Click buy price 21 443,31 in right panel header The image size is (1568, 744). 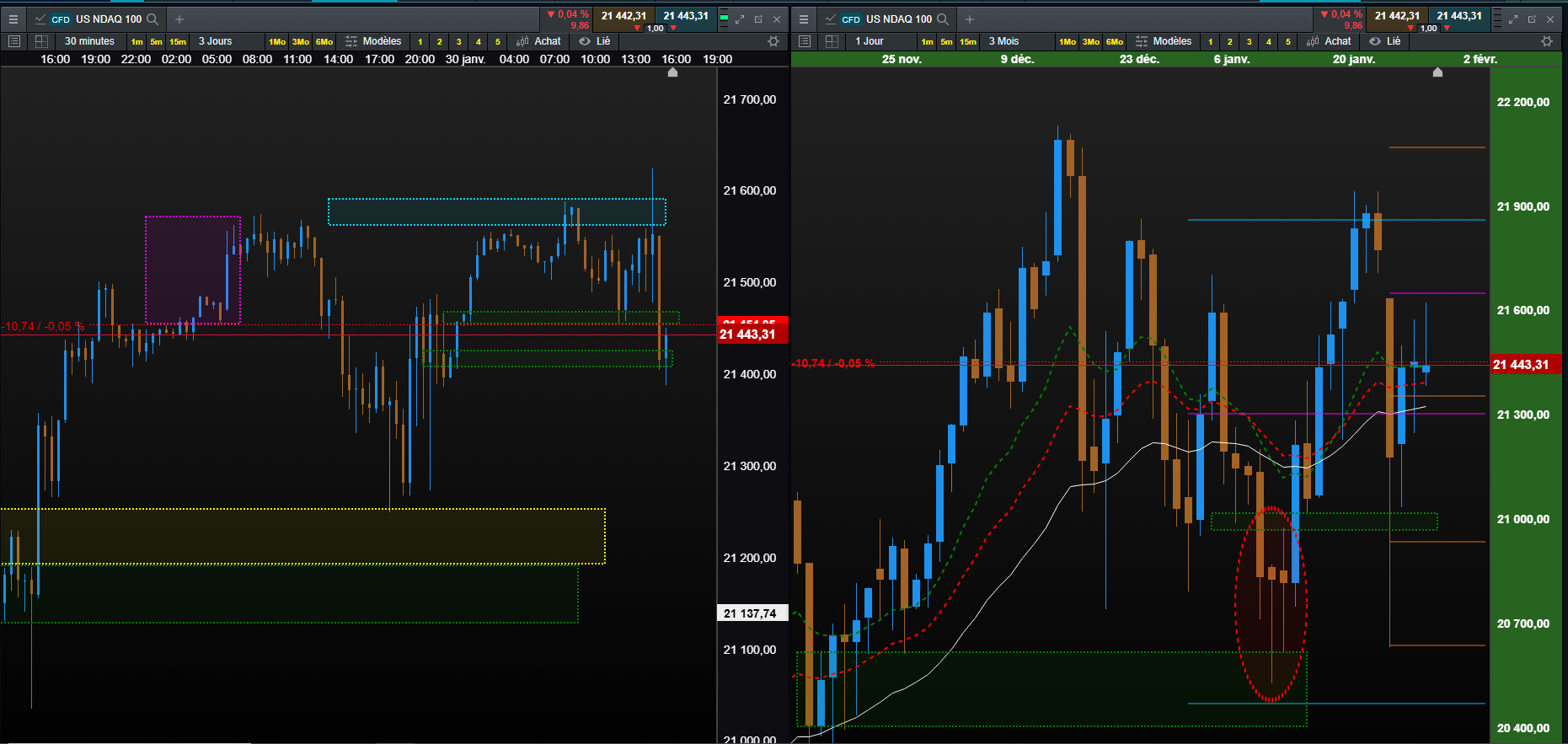(1459, 16)
